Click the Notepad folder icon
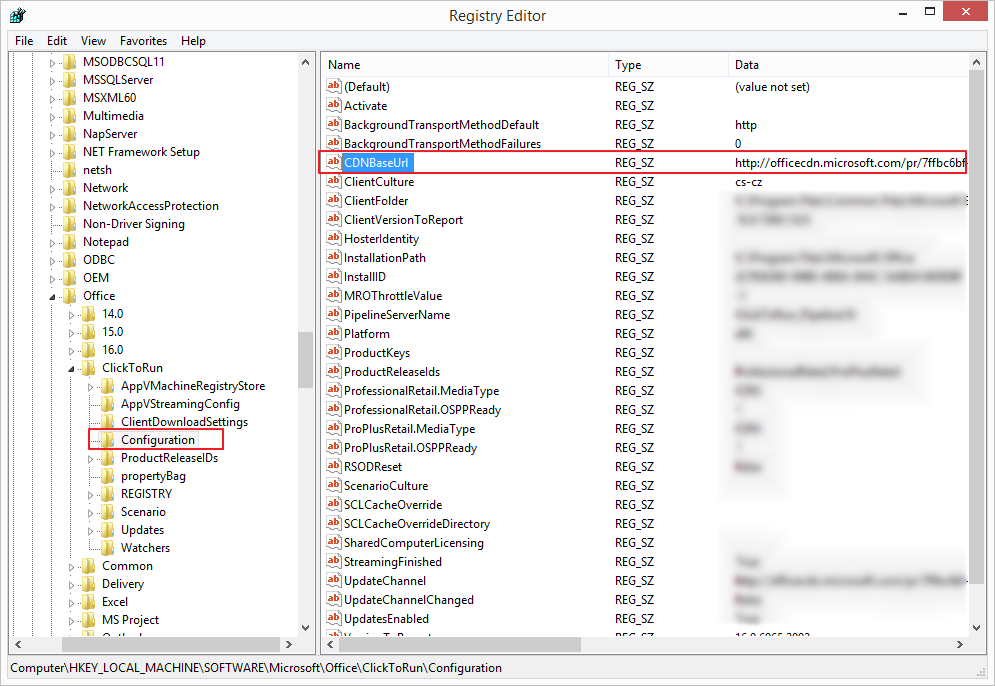Image resolution: width=995 pixels, height=686 pixels. (x=70, y=241)
